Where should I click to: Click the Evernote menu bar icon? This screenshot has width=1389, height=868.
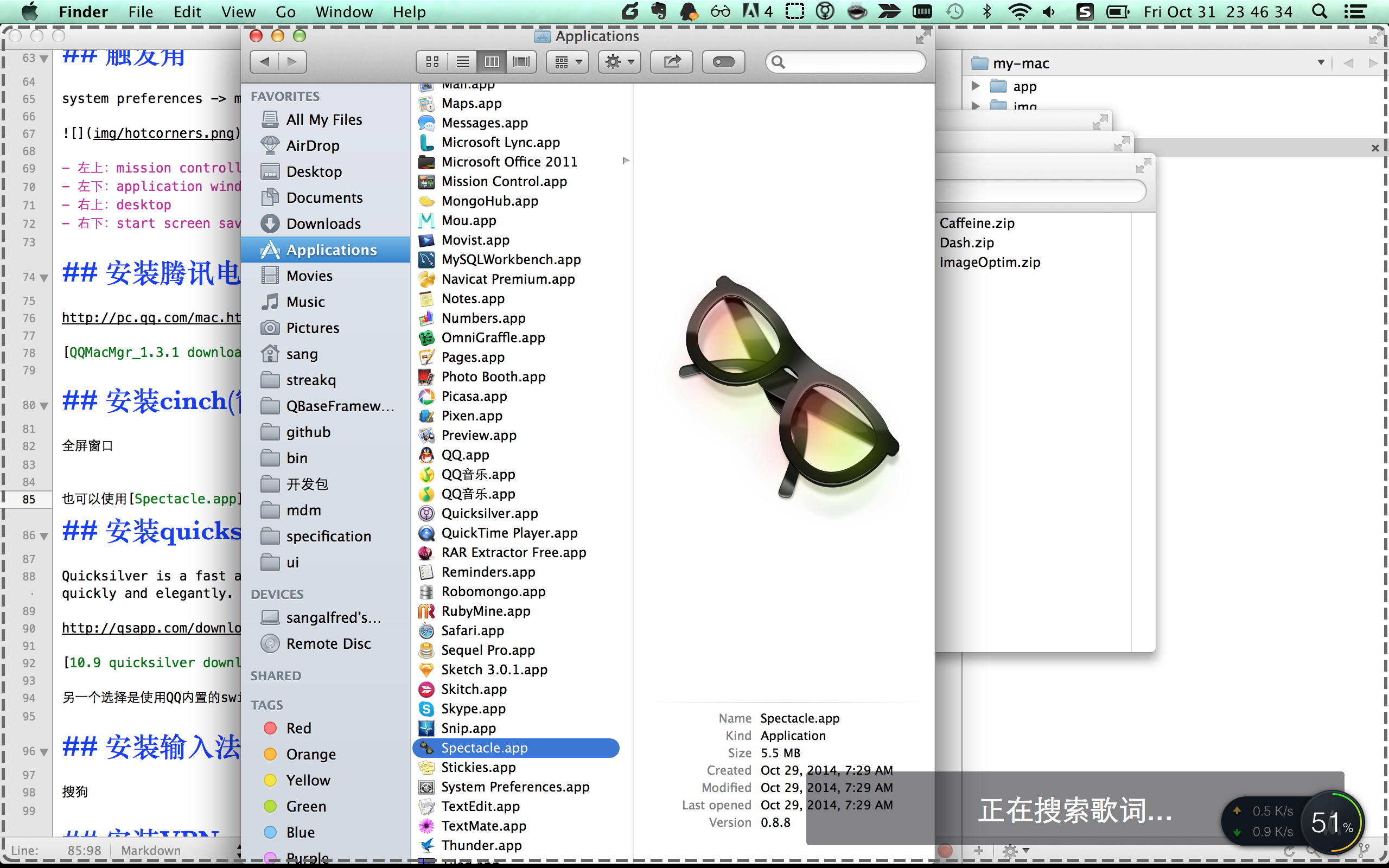click(x=658, y=11)
